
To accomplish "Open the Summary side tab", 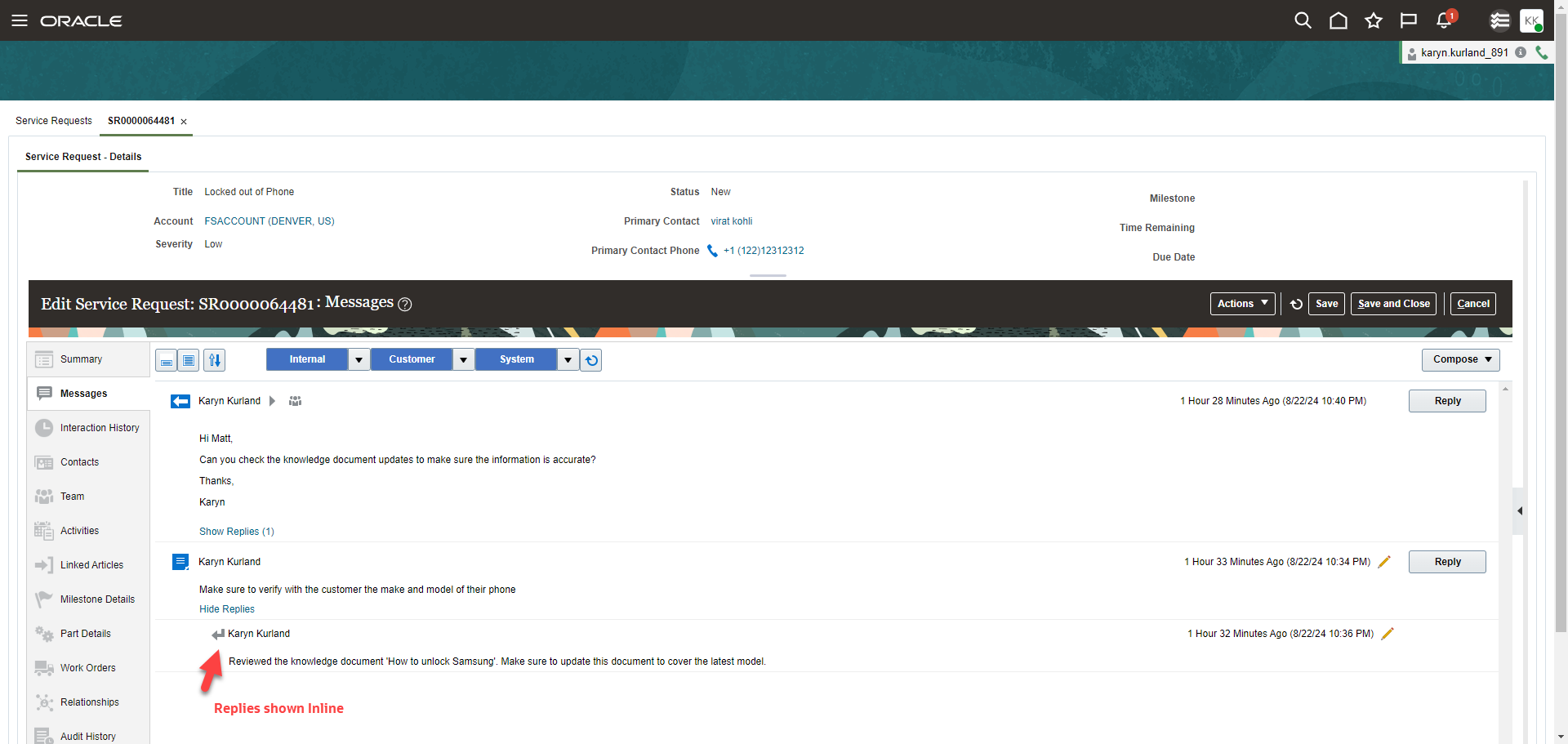I will [x=88, y=359].
